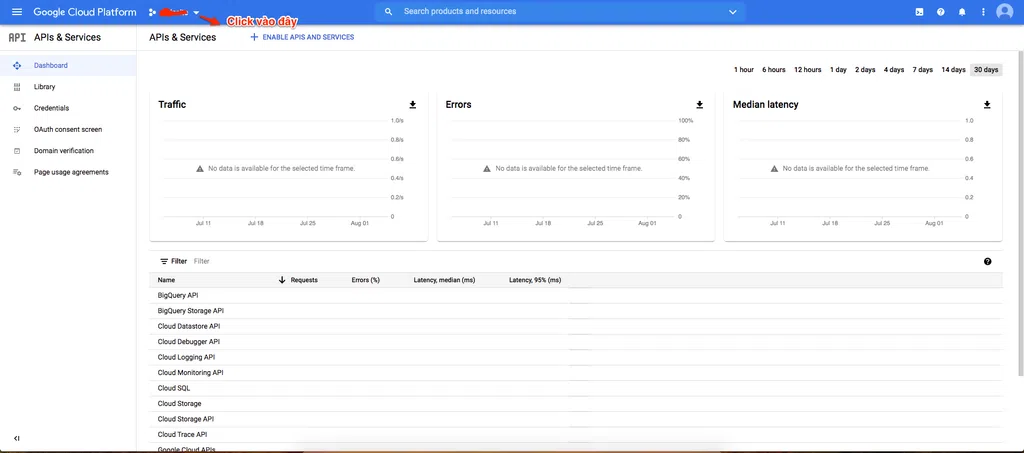Open OAuth consent screen page
The height and width of the screenshot is (453, 1024).
[68, 129]
